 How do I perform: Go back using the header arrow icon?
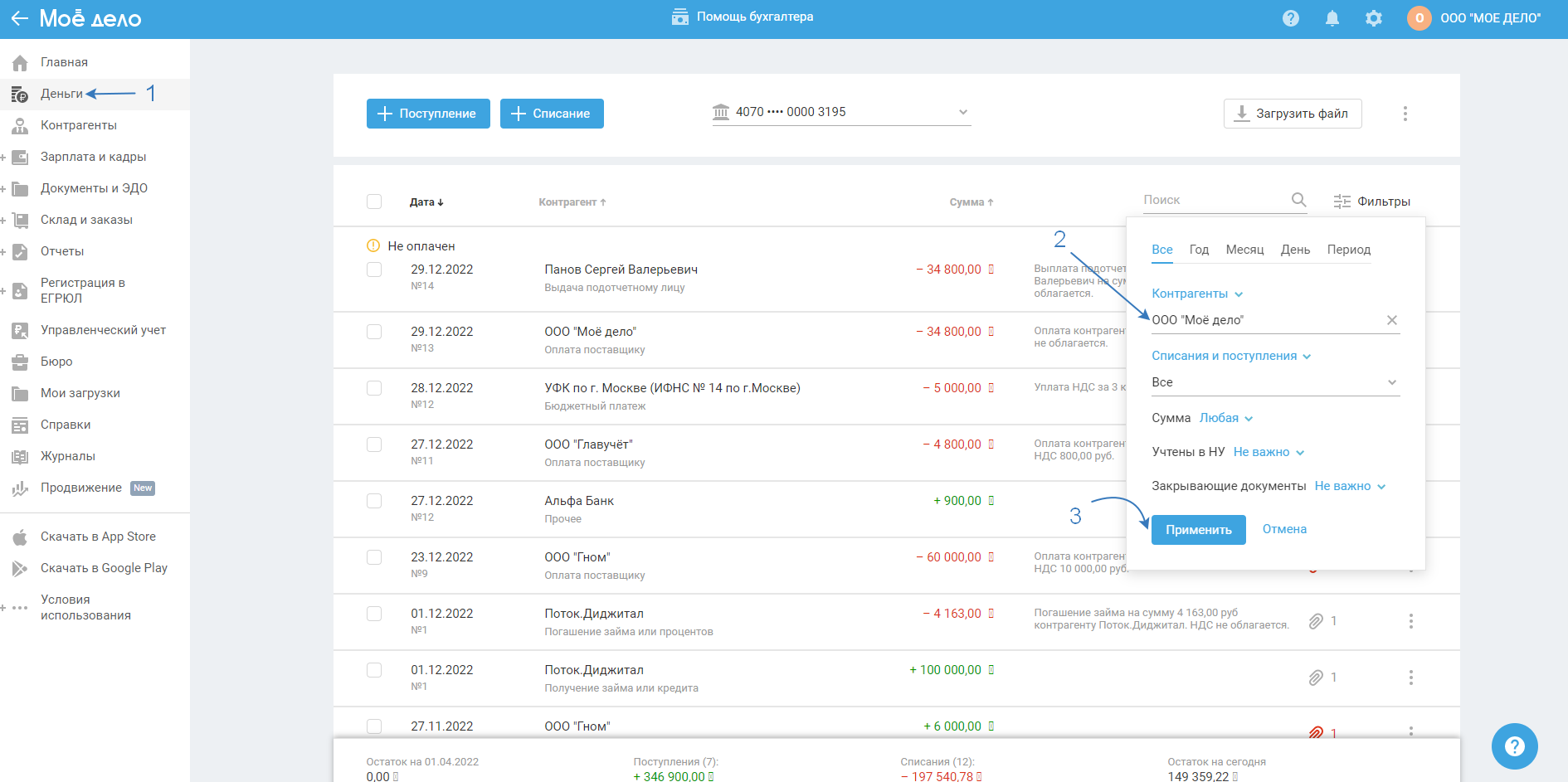coord(19,18)
